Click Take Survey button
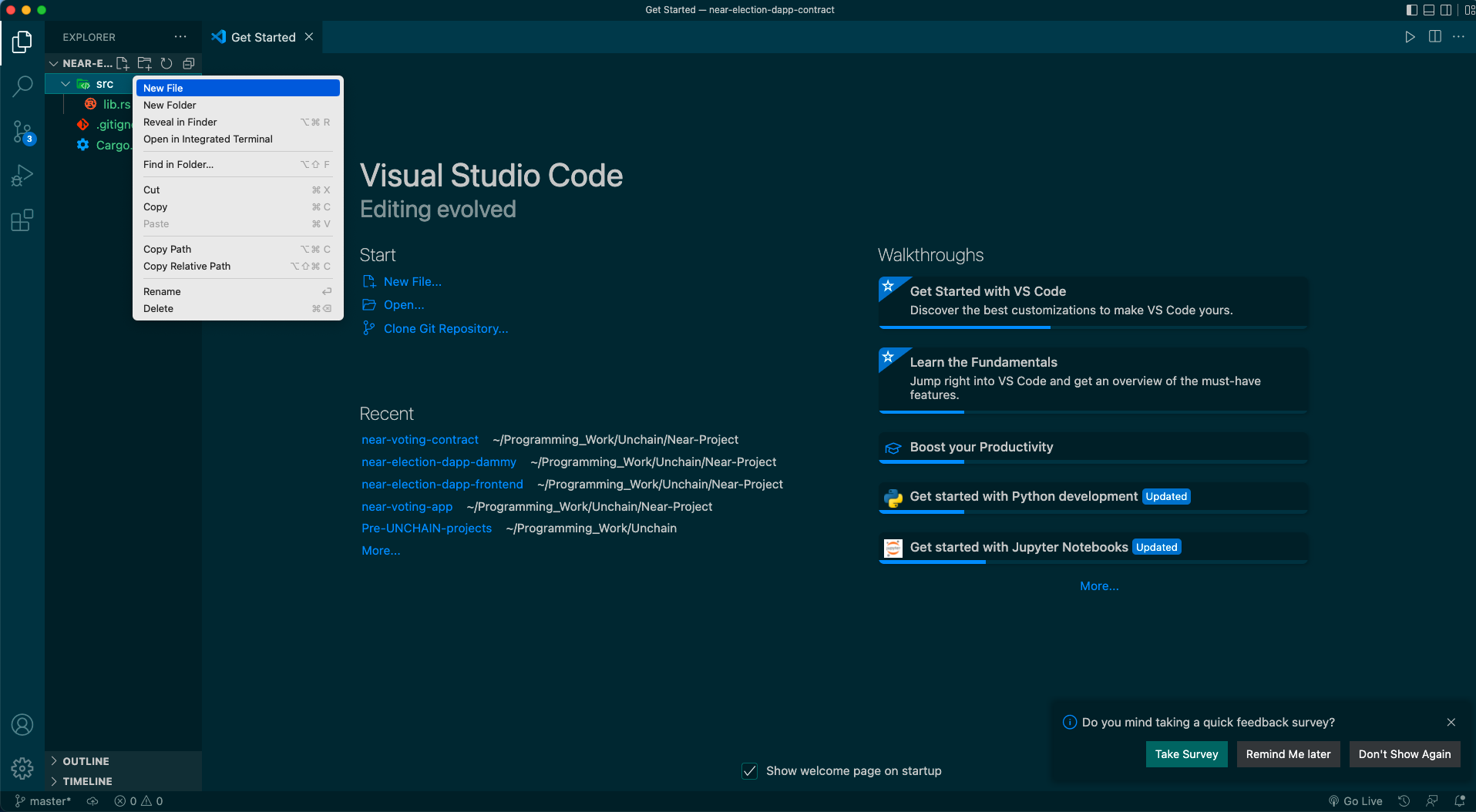The image size is (1476, 812). (x=1186, y=754)
